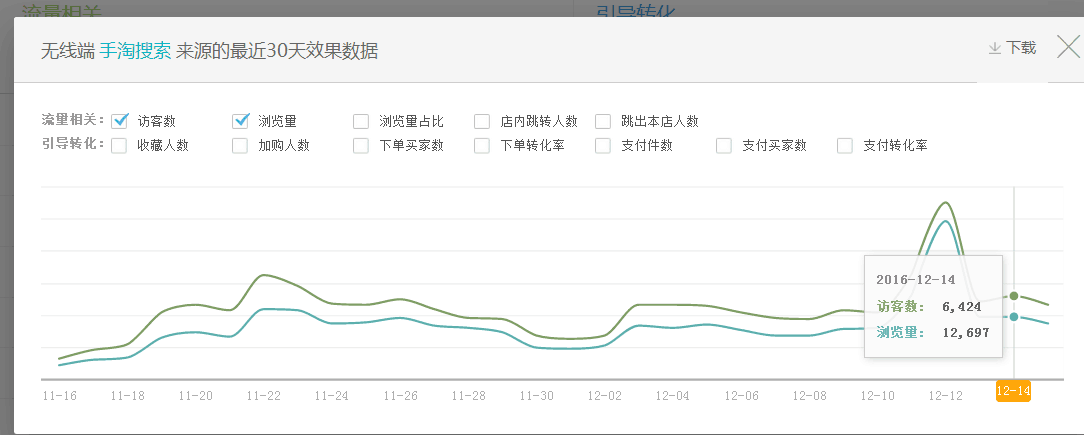
Task: Enable the 浏览量占比 checkbox
Action: click(x=361, y=122)
